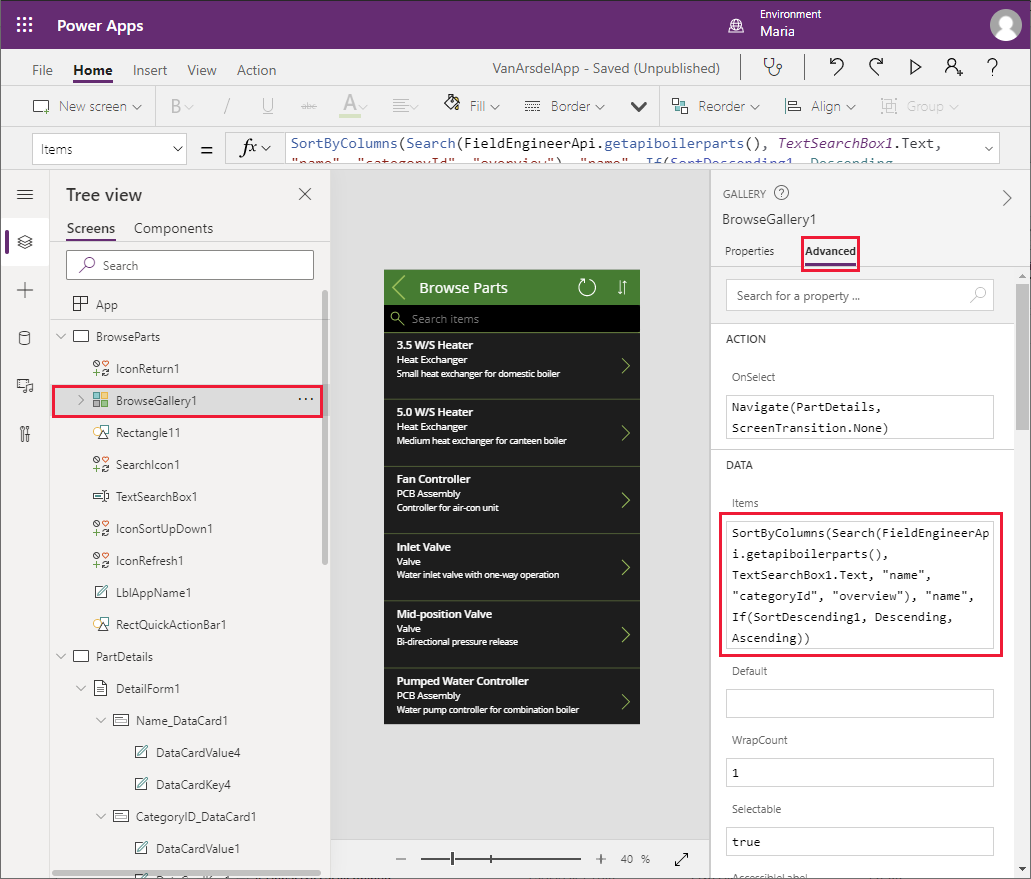Open the fx formula dropdown
Viewport: 1031px width, 879px height.
(255, 149)
